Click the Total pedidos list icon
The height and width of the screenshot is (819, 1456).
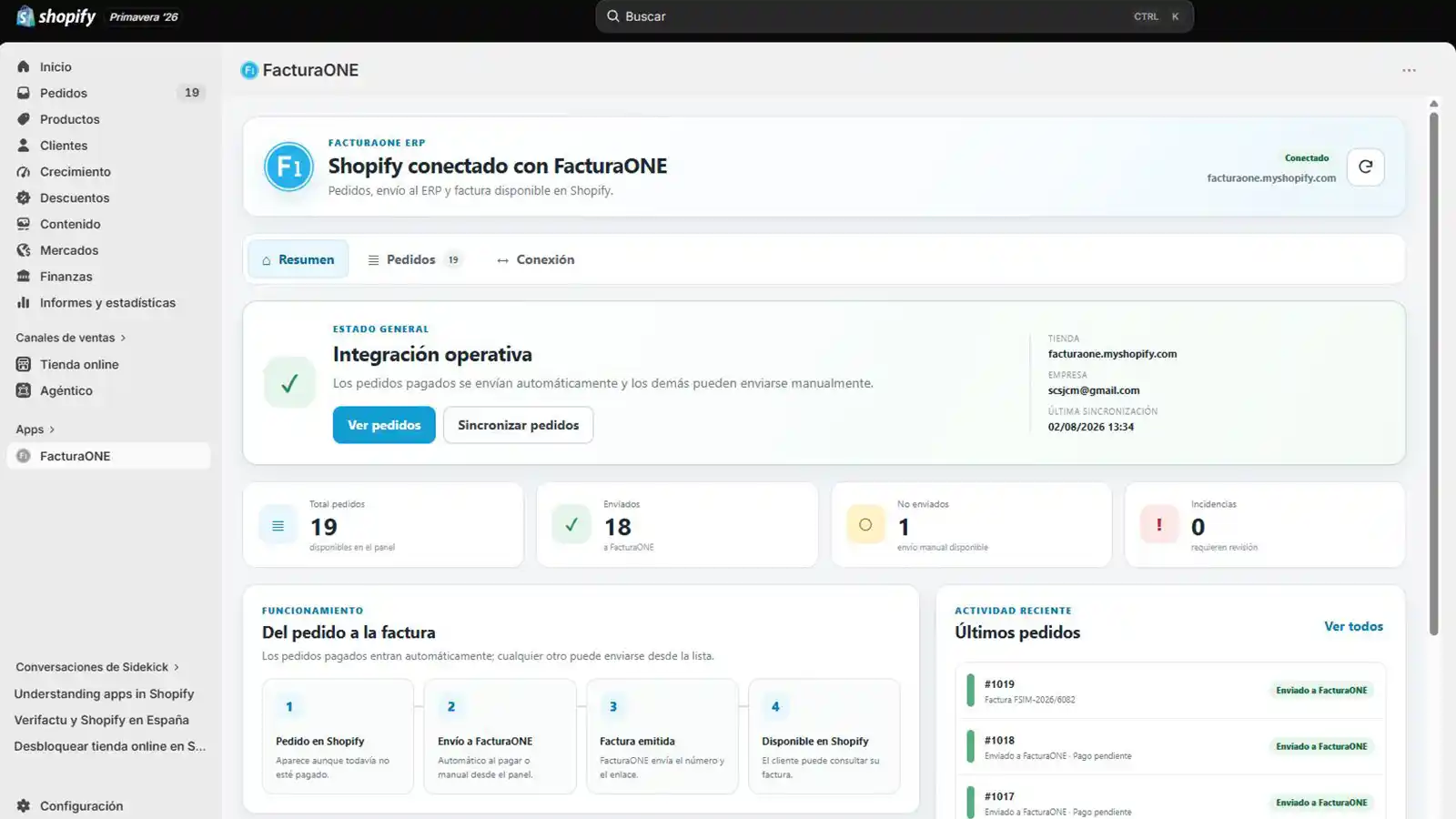[278, 525]
